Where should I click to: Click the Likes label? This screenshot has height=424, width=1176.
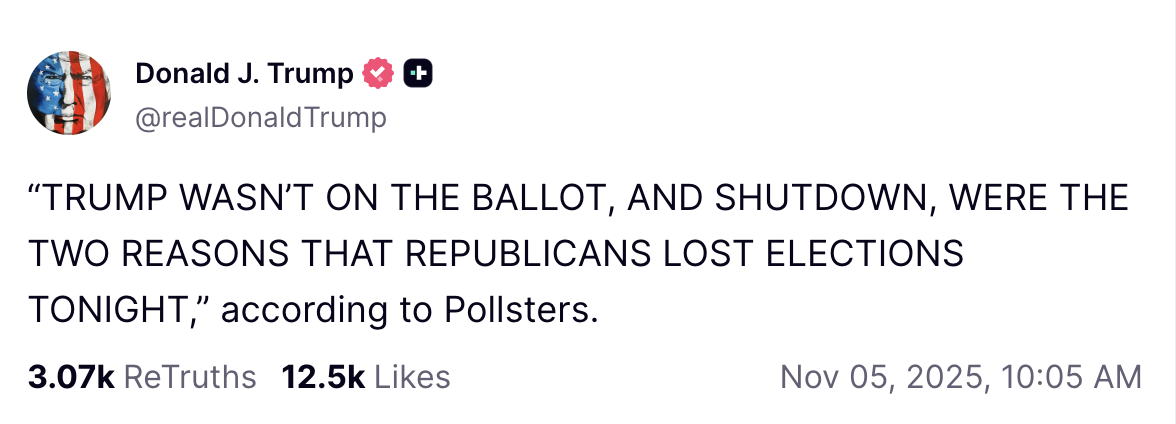[413, 377]
